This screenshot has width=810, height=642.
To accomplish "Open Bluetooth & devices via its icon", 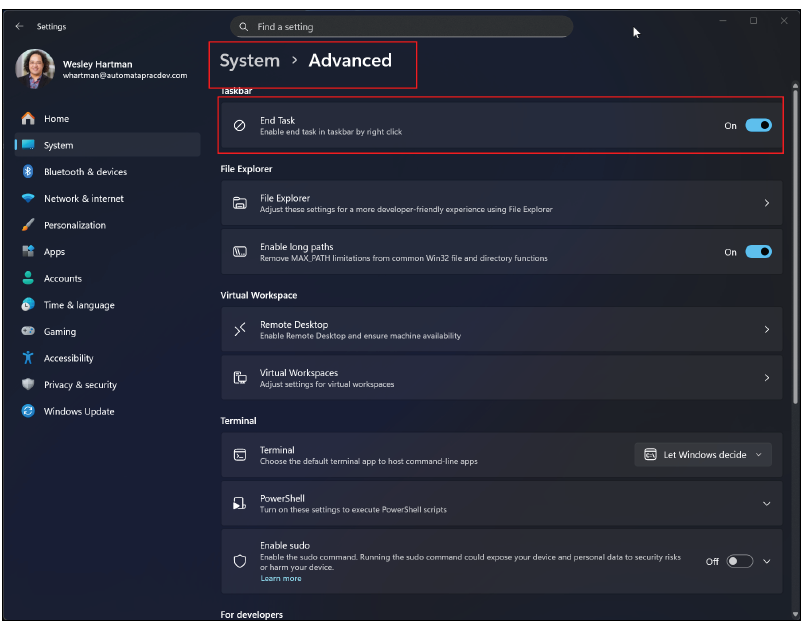I will pos(28,172).
